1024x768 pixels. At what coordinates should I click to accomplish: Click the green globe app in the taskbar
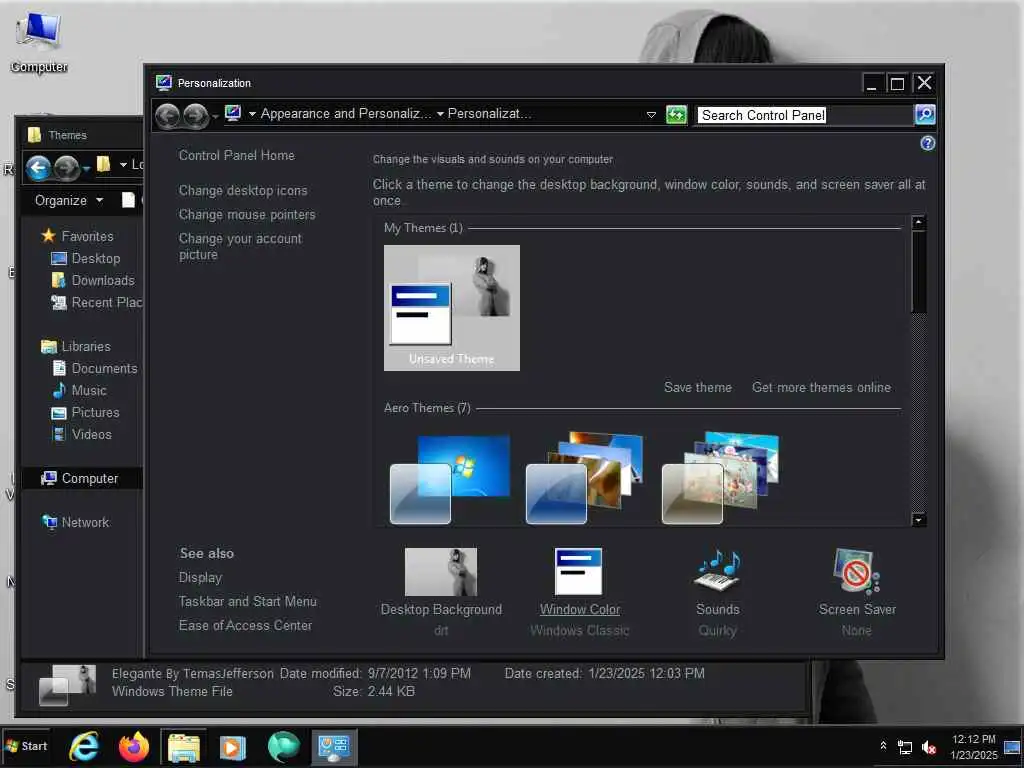pyautogui.click(x=283, y=747)
